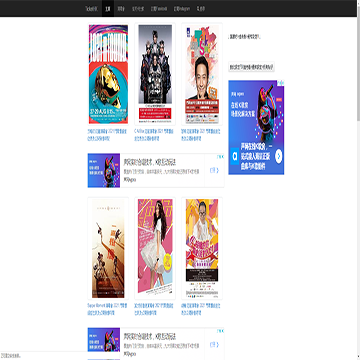The image size is (360, 360).
Task: Open the Ticket site brand link in the navbar
Action: (x=91, y=9)
